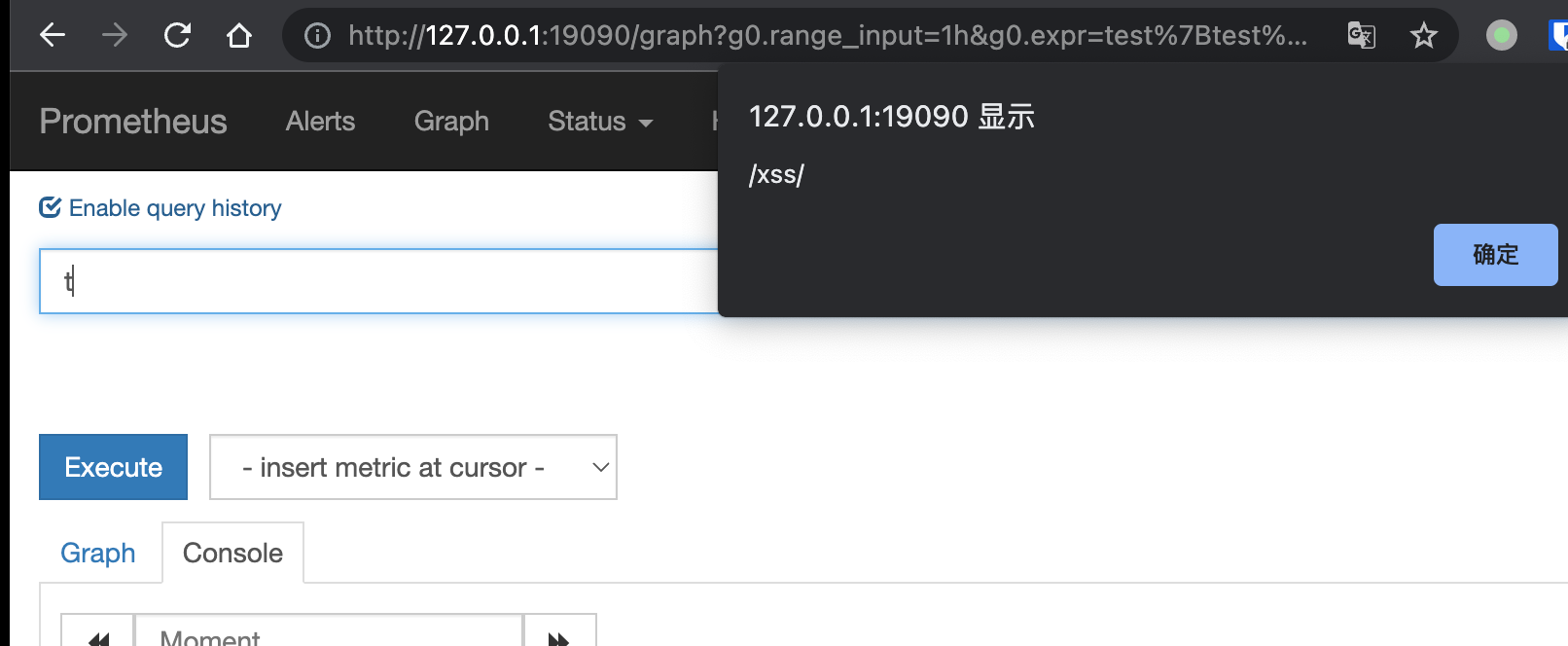The width and height of the screenshot is (1568, 646).
Task: Click the 127.0.0.1:19090 显示 dialog title
Action: (892, 117)
